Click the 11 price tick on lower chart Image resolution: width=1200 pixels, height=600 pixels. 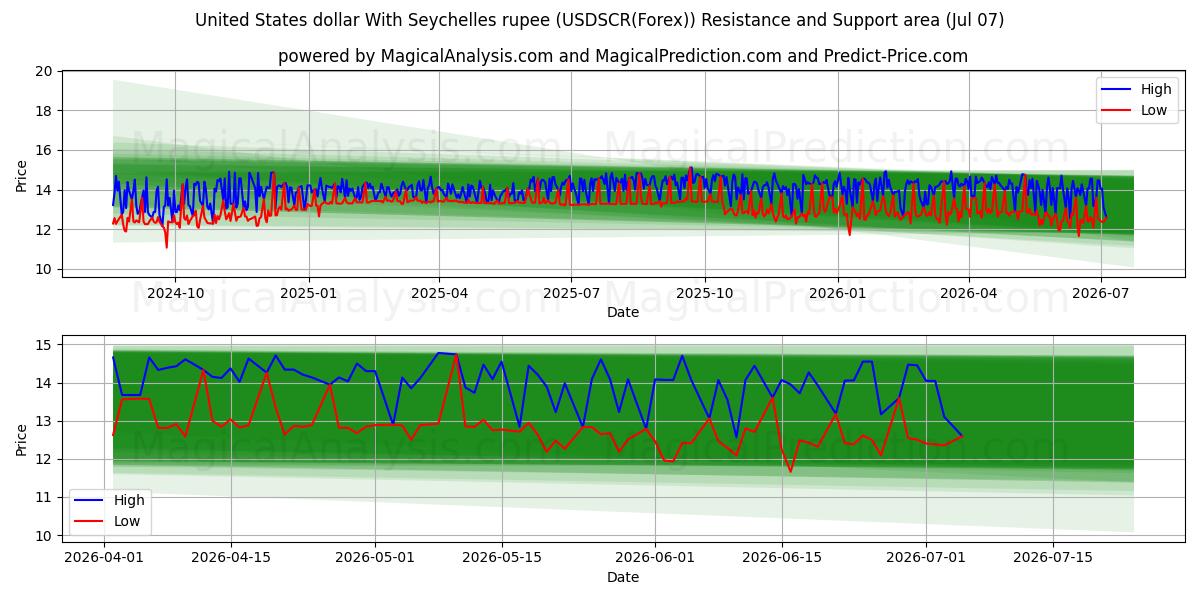coord(44,497)
